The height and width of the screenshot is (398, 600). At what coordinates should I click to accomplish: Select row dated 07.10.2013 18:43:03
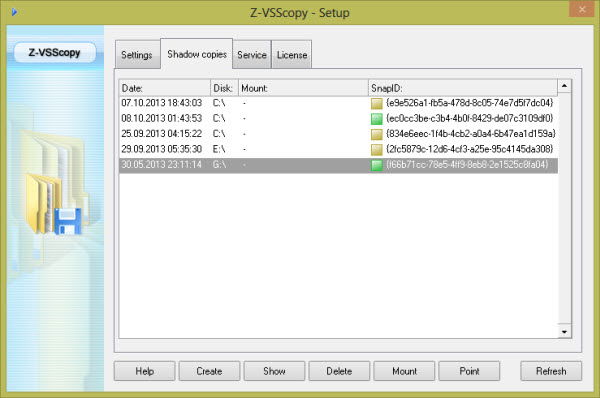coord(338,103)
